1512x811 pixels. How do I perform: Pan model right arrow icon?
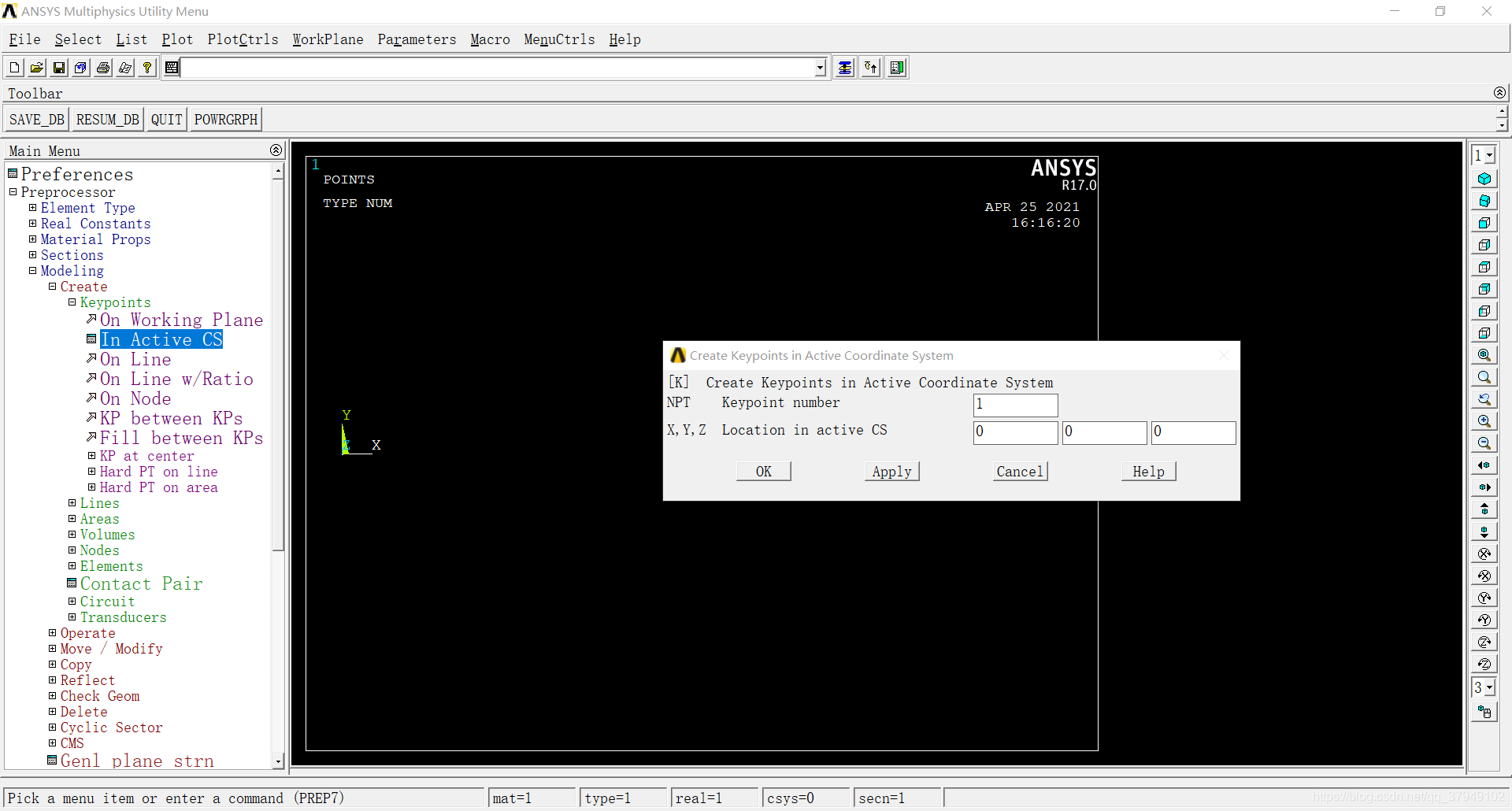pos(1484,487)
